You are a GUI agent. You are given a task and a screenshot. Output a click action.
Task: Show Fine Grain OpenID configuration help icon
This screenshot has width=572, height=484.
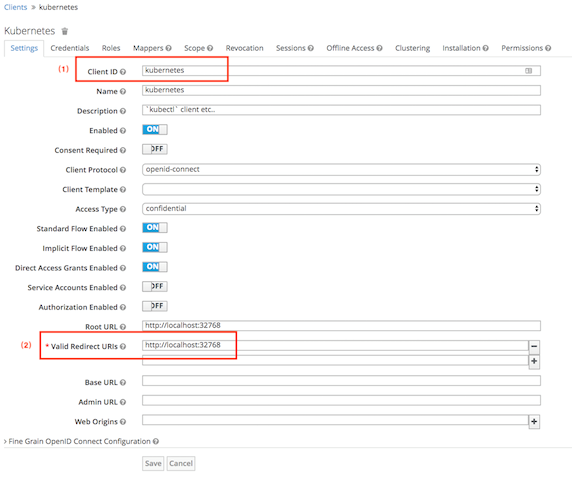(x=156, y=441)
